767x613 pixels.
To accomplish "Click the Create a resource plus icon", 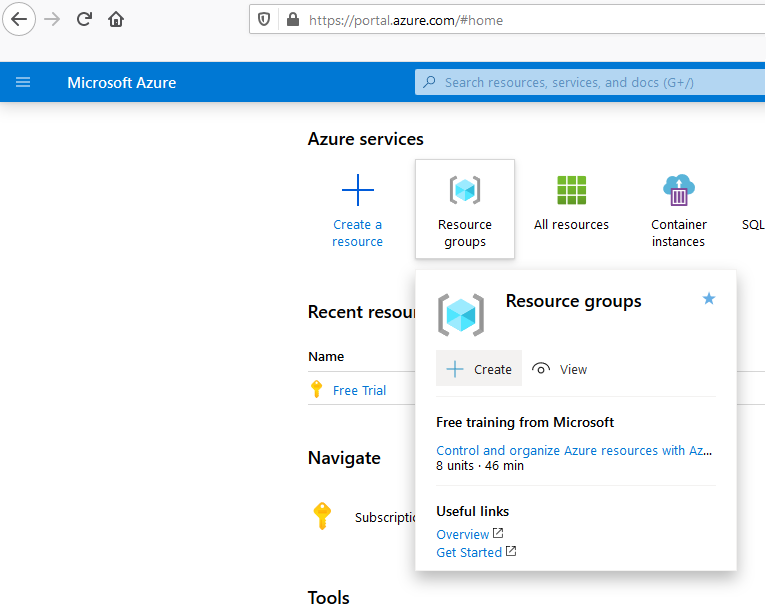I will click(358, 190).
